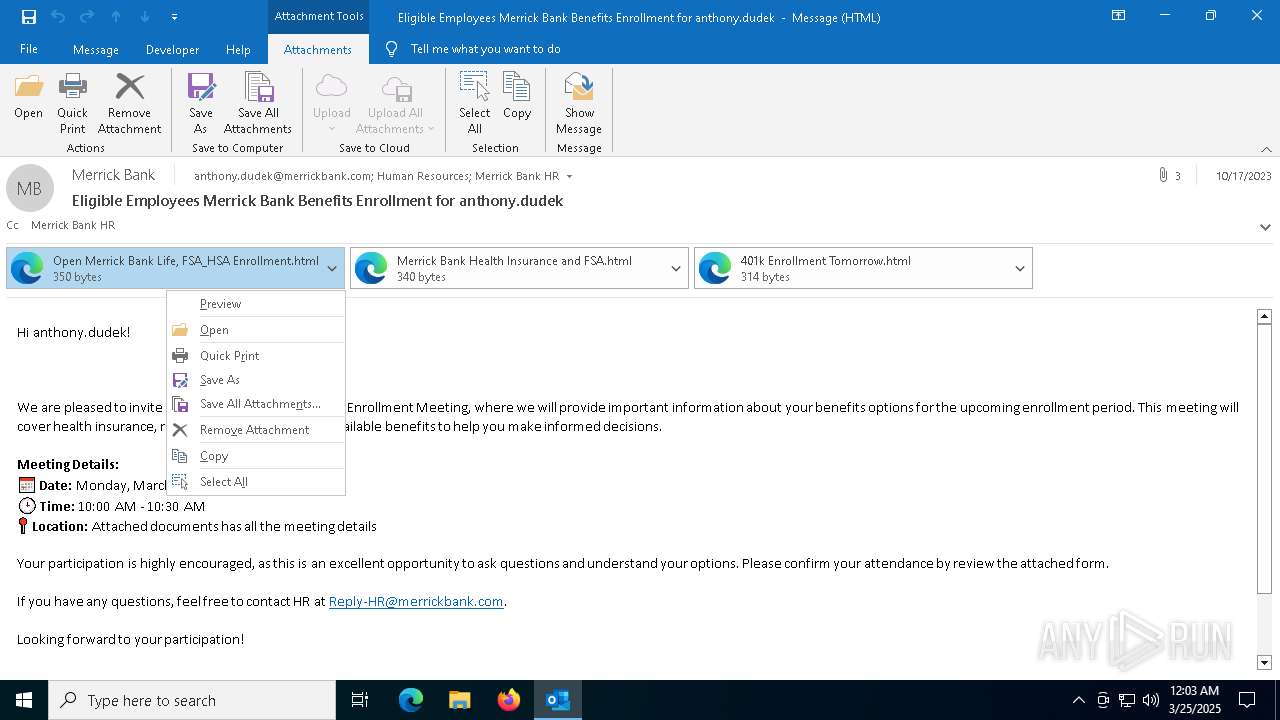
Task: Click the undo arrow in Quick Access Toolbar
Action: click(x=58, y=17)
